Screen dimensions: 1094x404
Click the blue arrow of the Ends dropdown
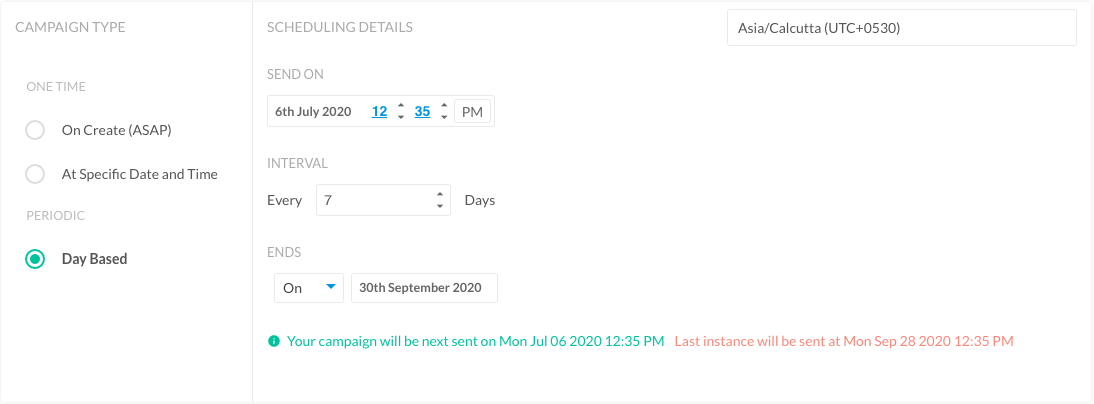tap(331, 287)
